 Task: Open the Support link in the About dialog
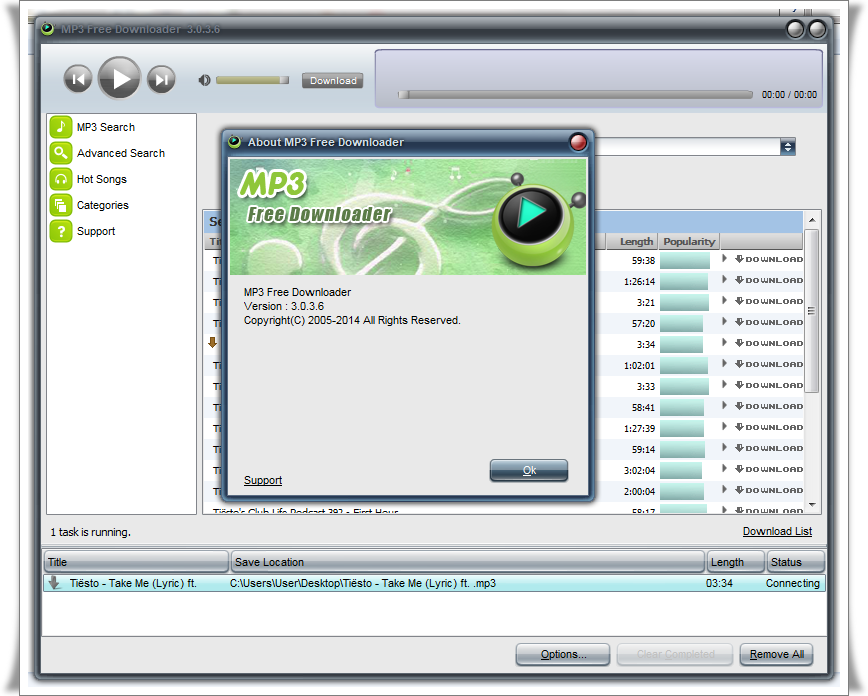click(263, 480)
